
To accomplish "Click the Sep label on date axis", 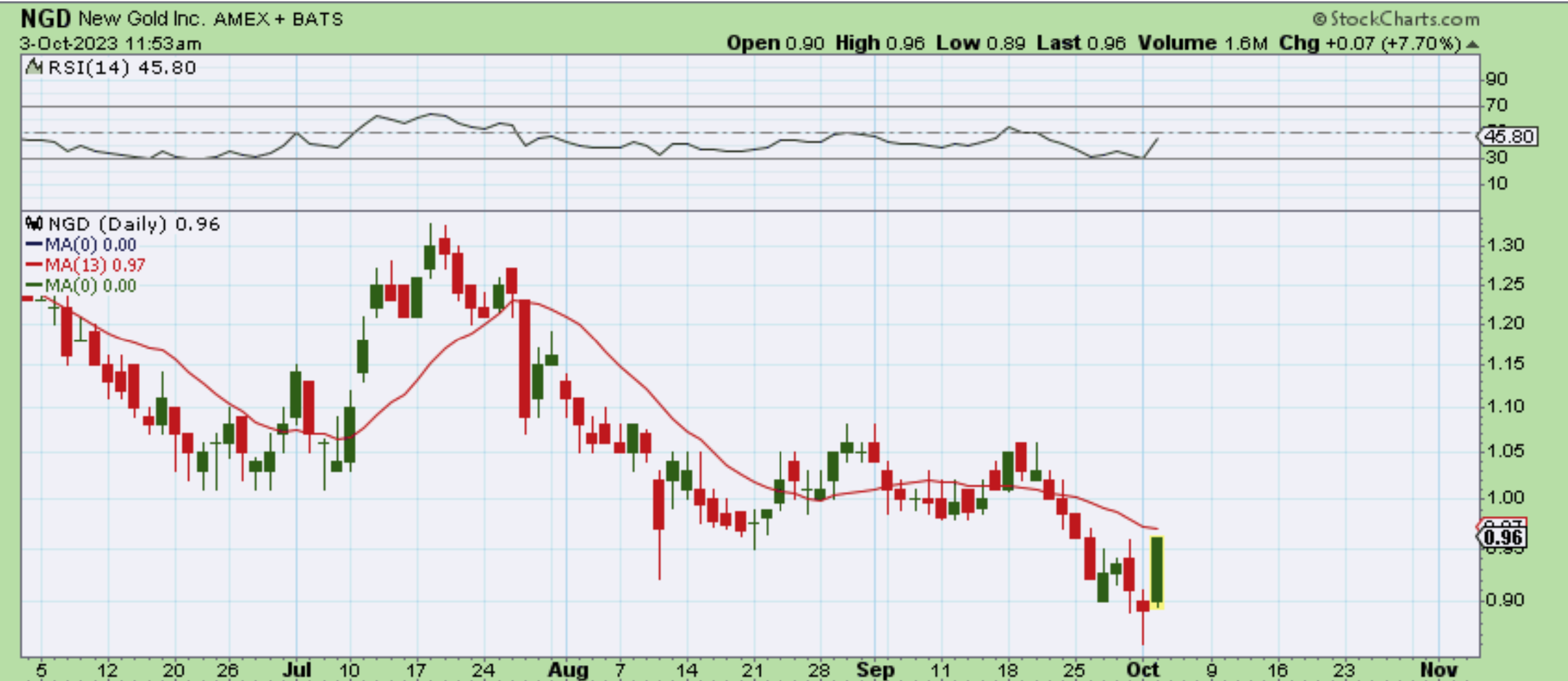I will tap(874, 669).
